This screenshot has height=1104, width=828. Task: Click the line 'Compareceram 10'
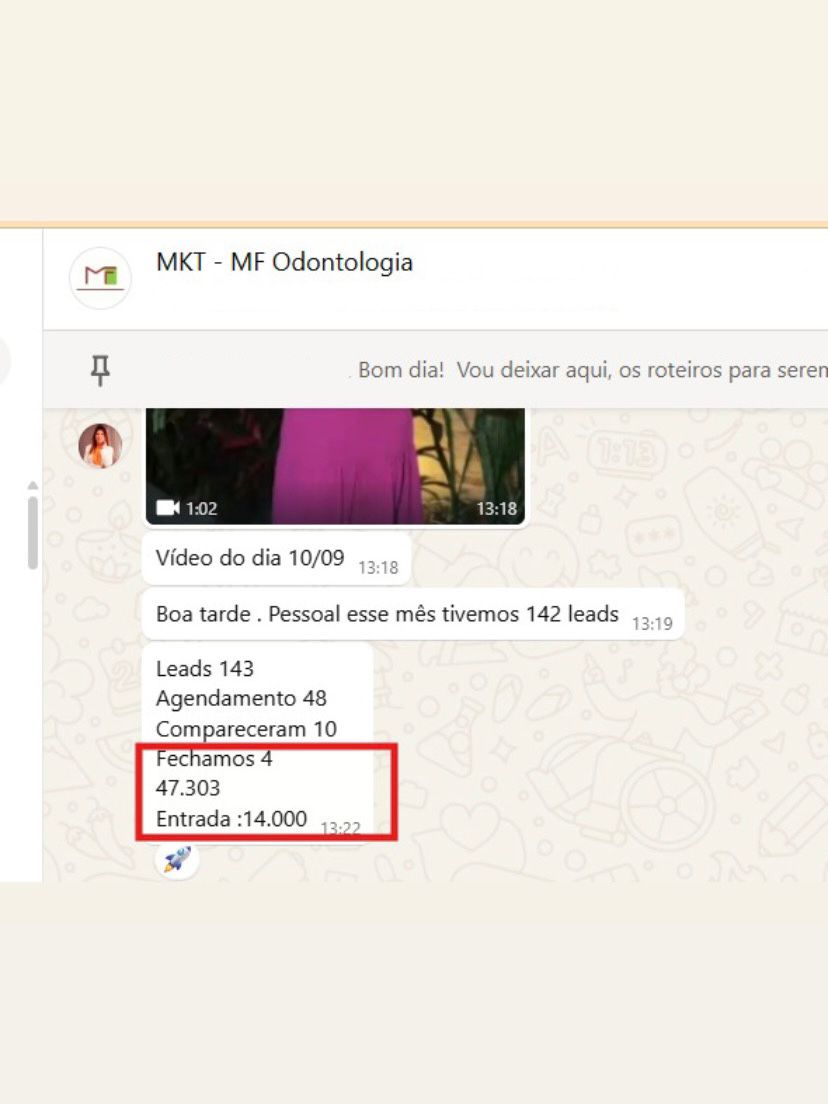click(x=246, y=729)
